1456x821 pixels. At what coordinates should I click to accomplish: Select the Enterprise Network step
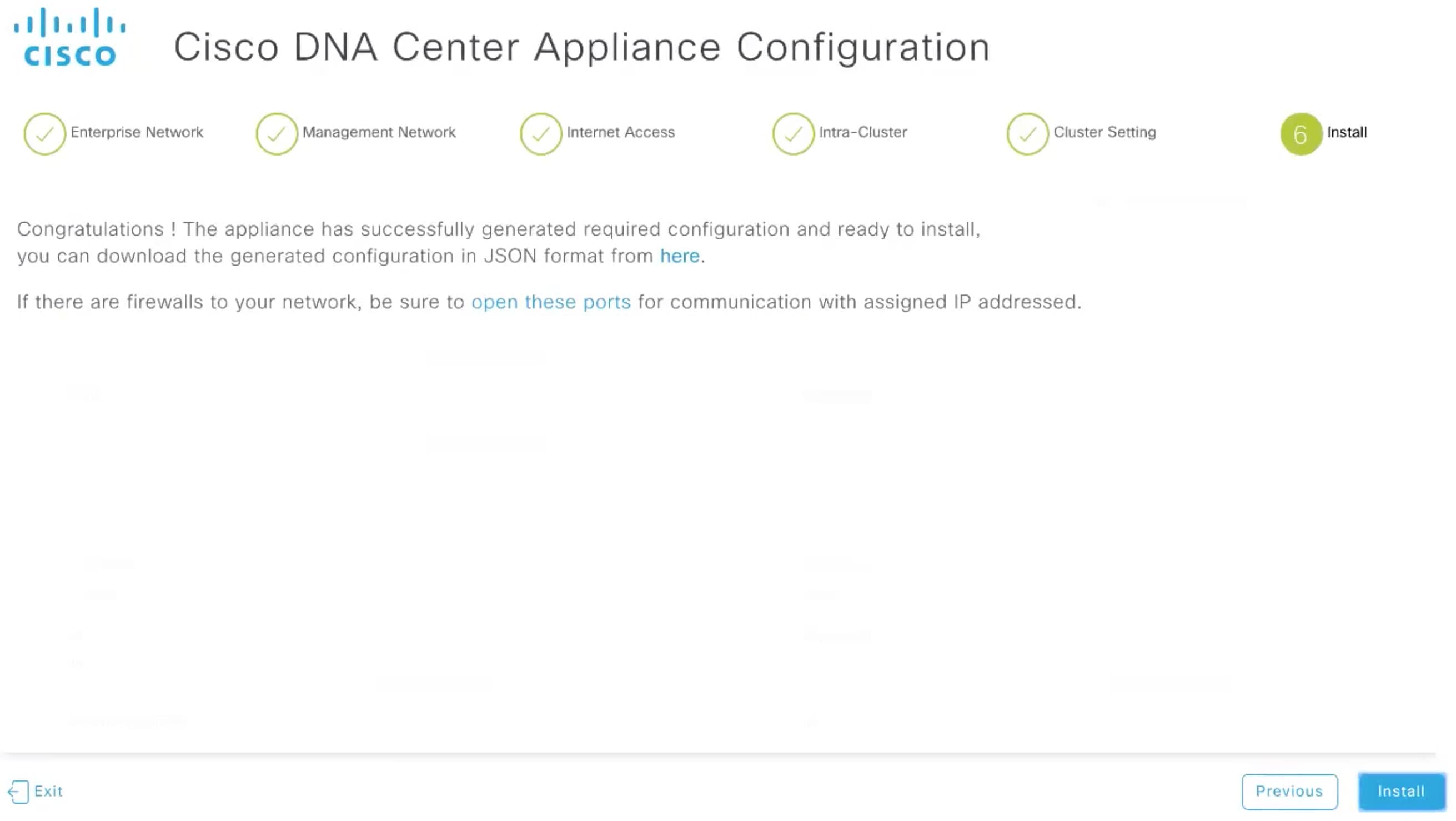[135, 132]
